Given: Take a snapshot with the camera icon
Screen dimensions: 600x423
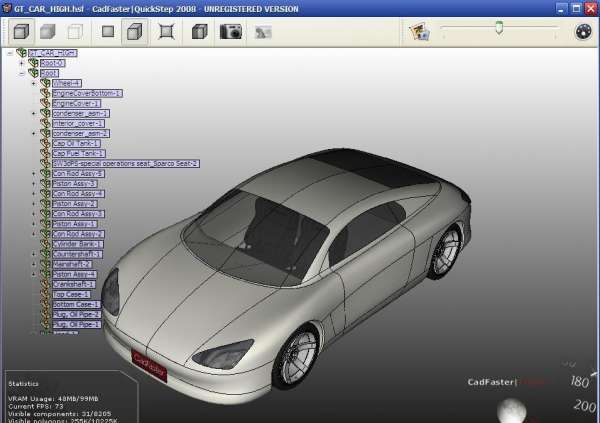Looking at the screenshot, I should click(x=231, y=31).
